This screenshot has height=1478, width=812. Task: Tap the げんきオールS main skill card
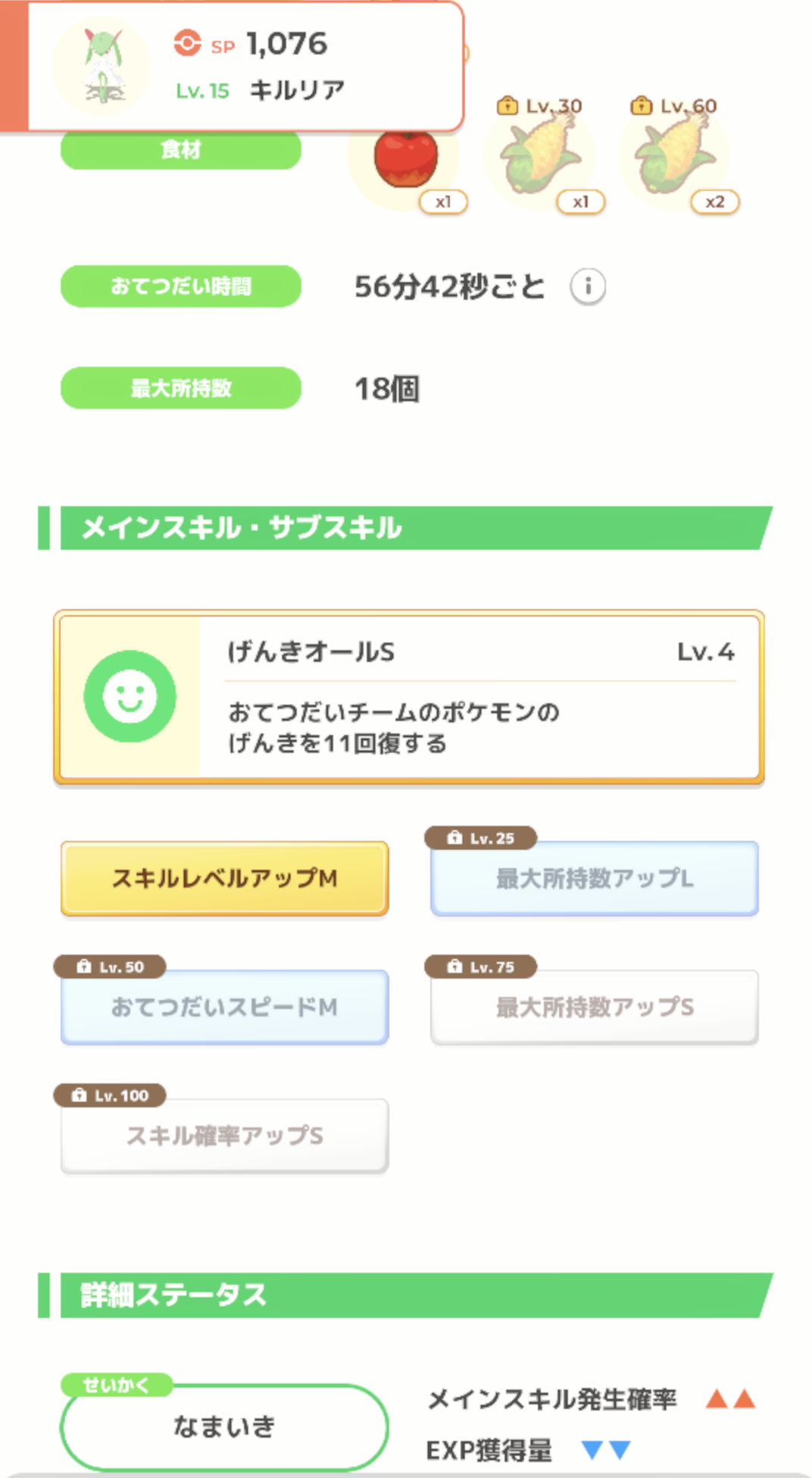click(x=409, y=696)
